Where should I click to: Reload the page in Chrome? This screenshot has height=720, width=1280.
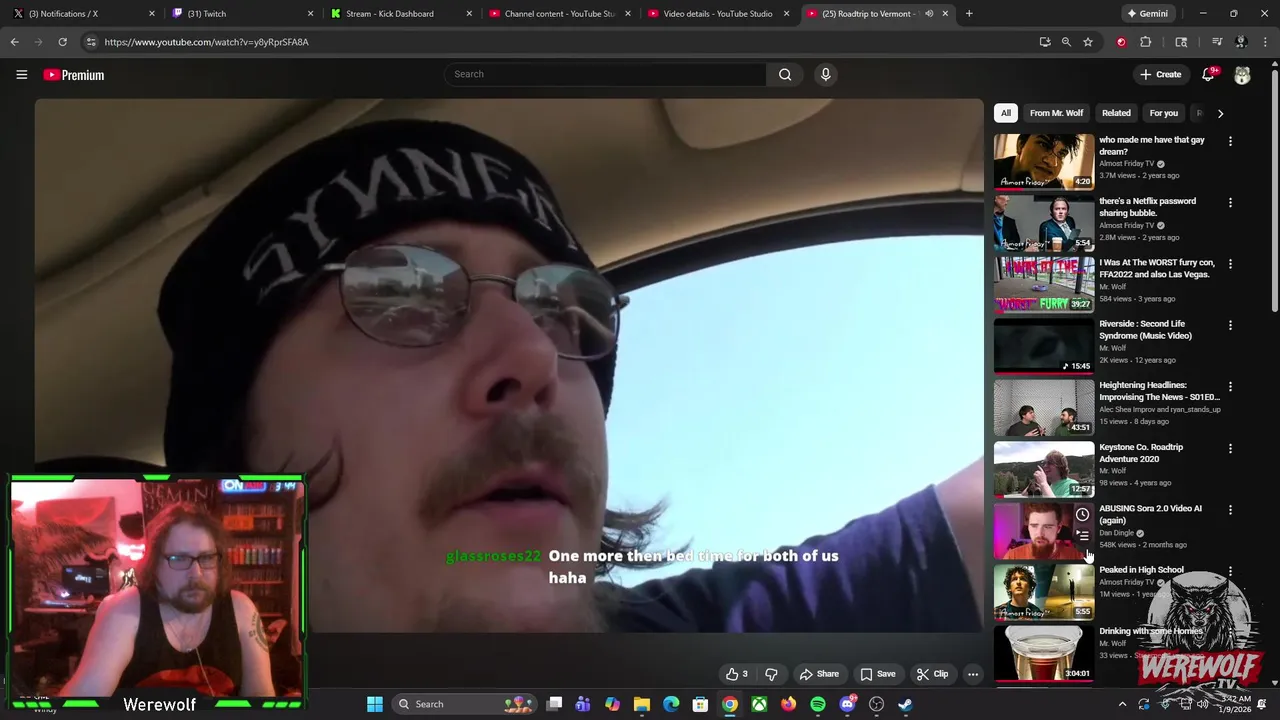point(62,42)
